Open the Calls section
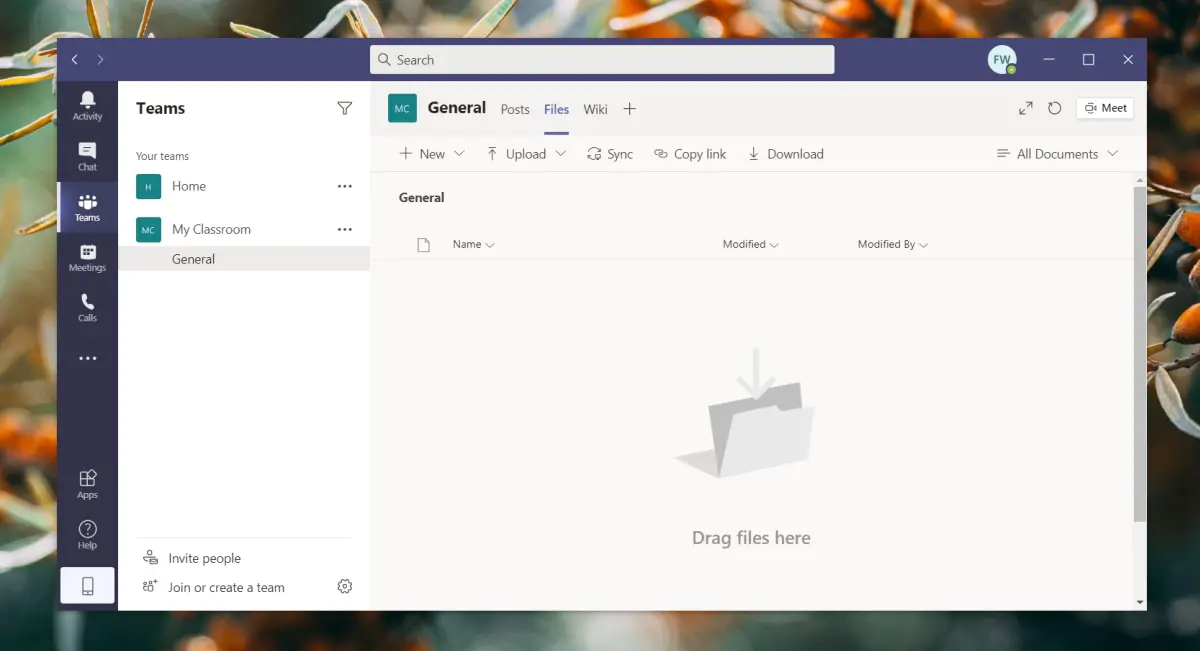 coord(87,307)
